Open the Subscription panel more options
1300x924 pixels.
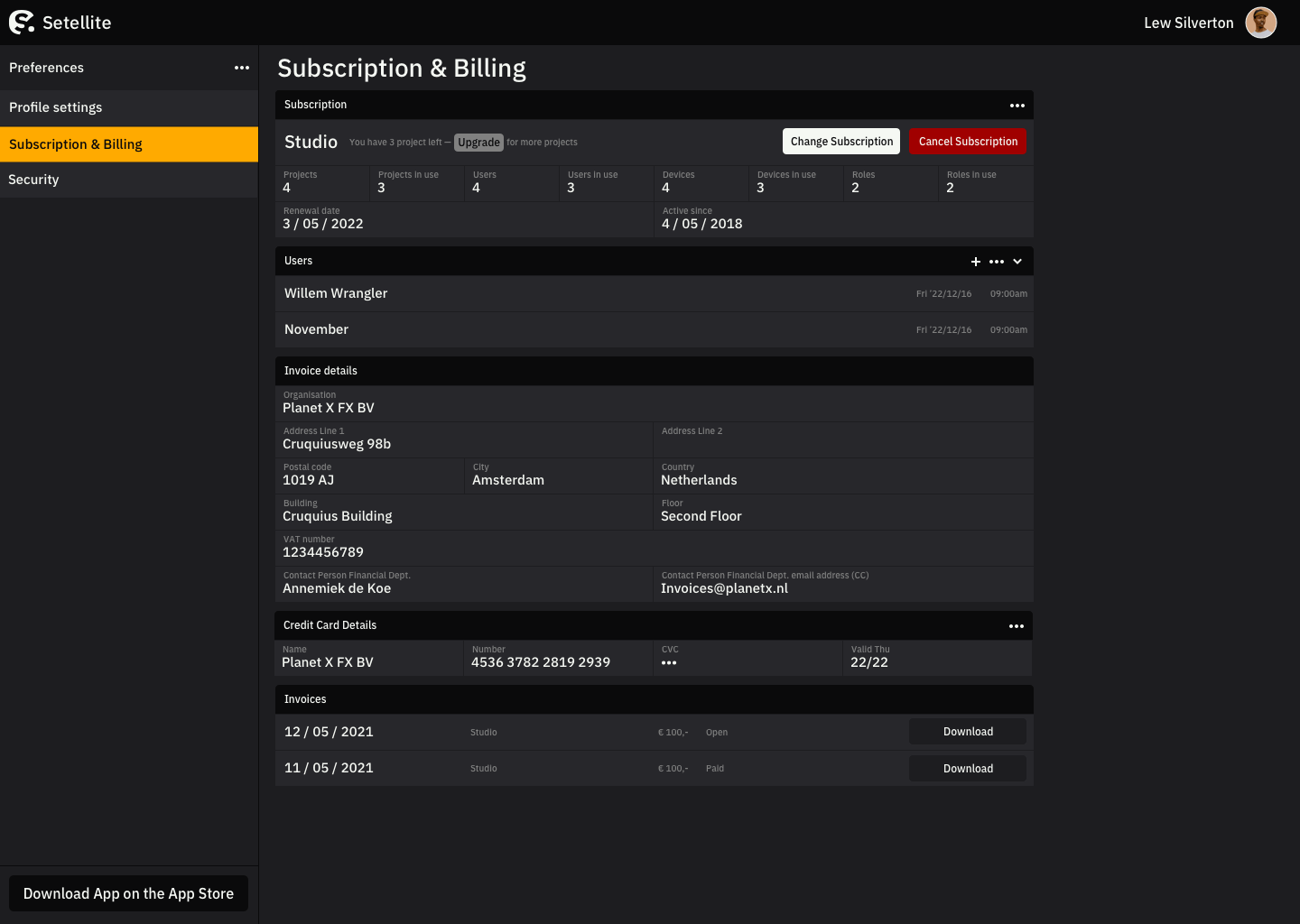pos(1017,106)
